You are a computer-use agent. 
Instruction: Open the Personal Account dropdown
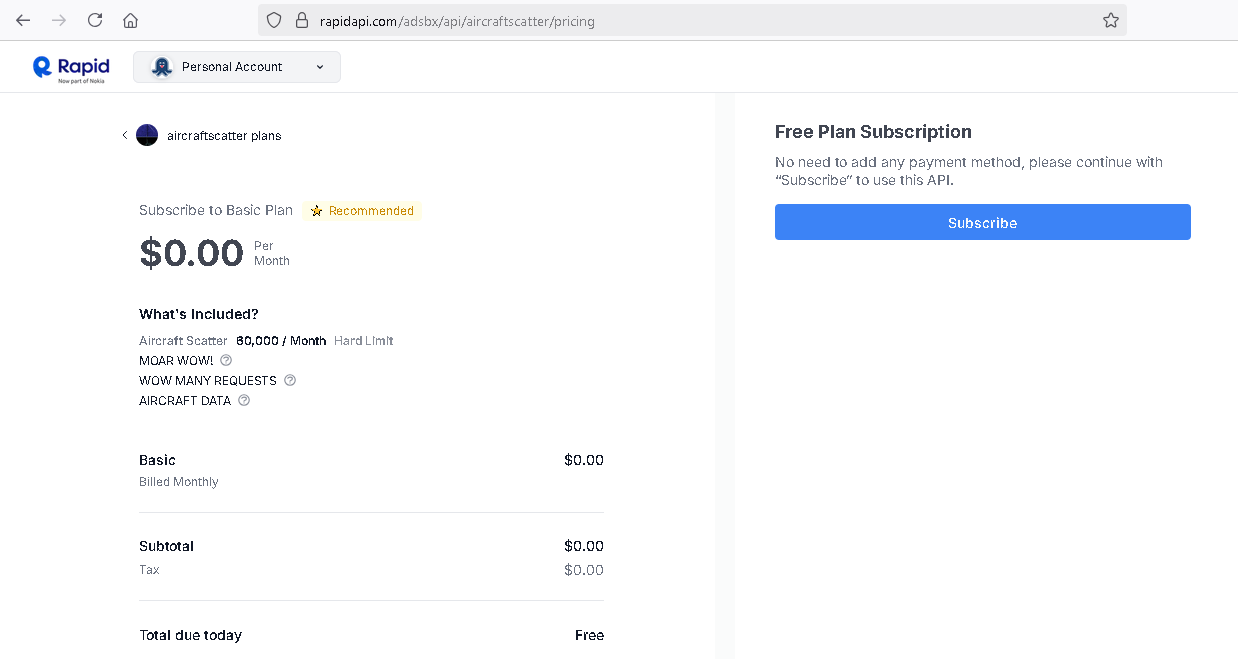(x=237, y=67)
